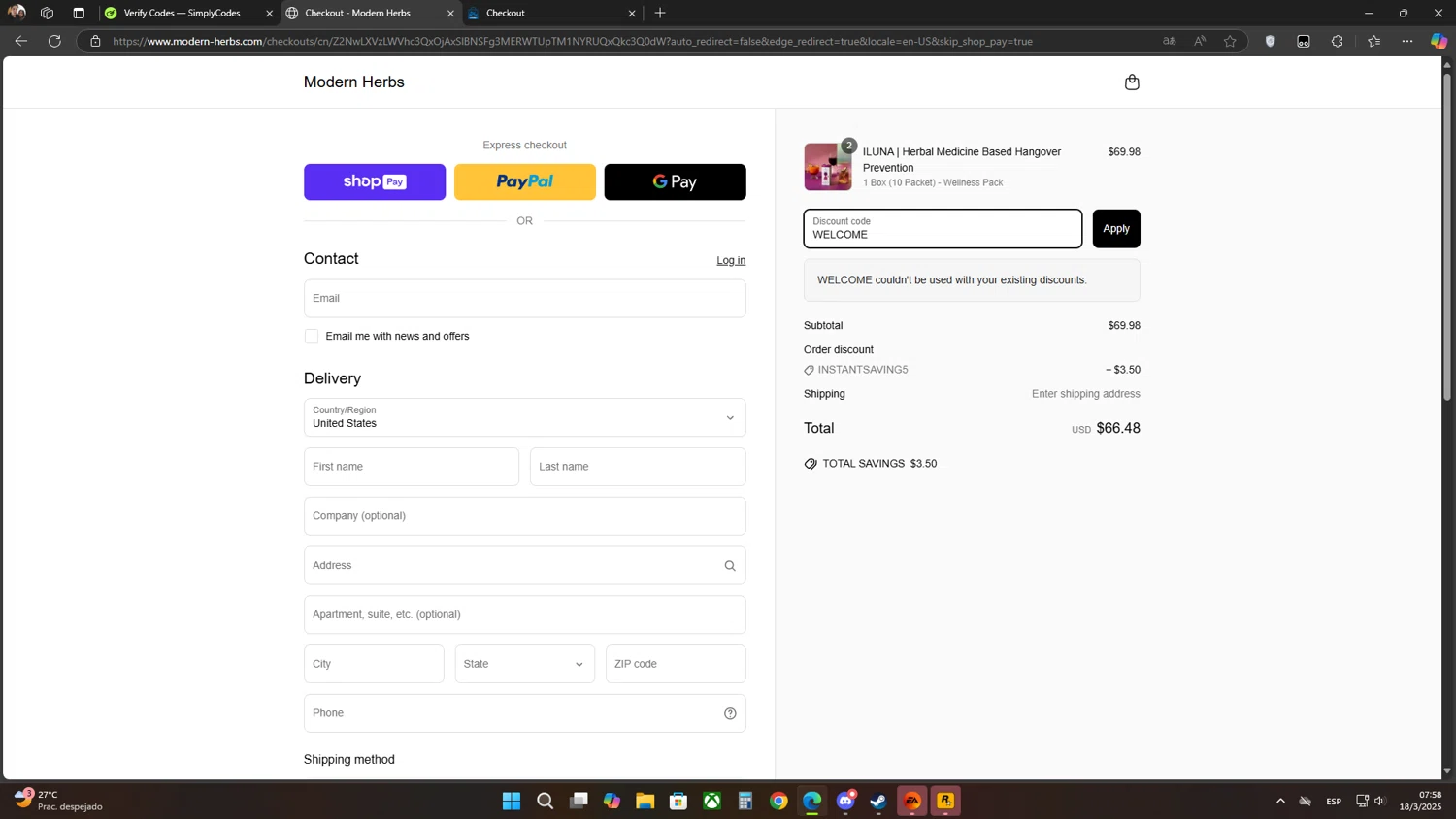Open the browser translate icon
Image resolution: width=1456 pixels, height=819 pixels.
1170,41
